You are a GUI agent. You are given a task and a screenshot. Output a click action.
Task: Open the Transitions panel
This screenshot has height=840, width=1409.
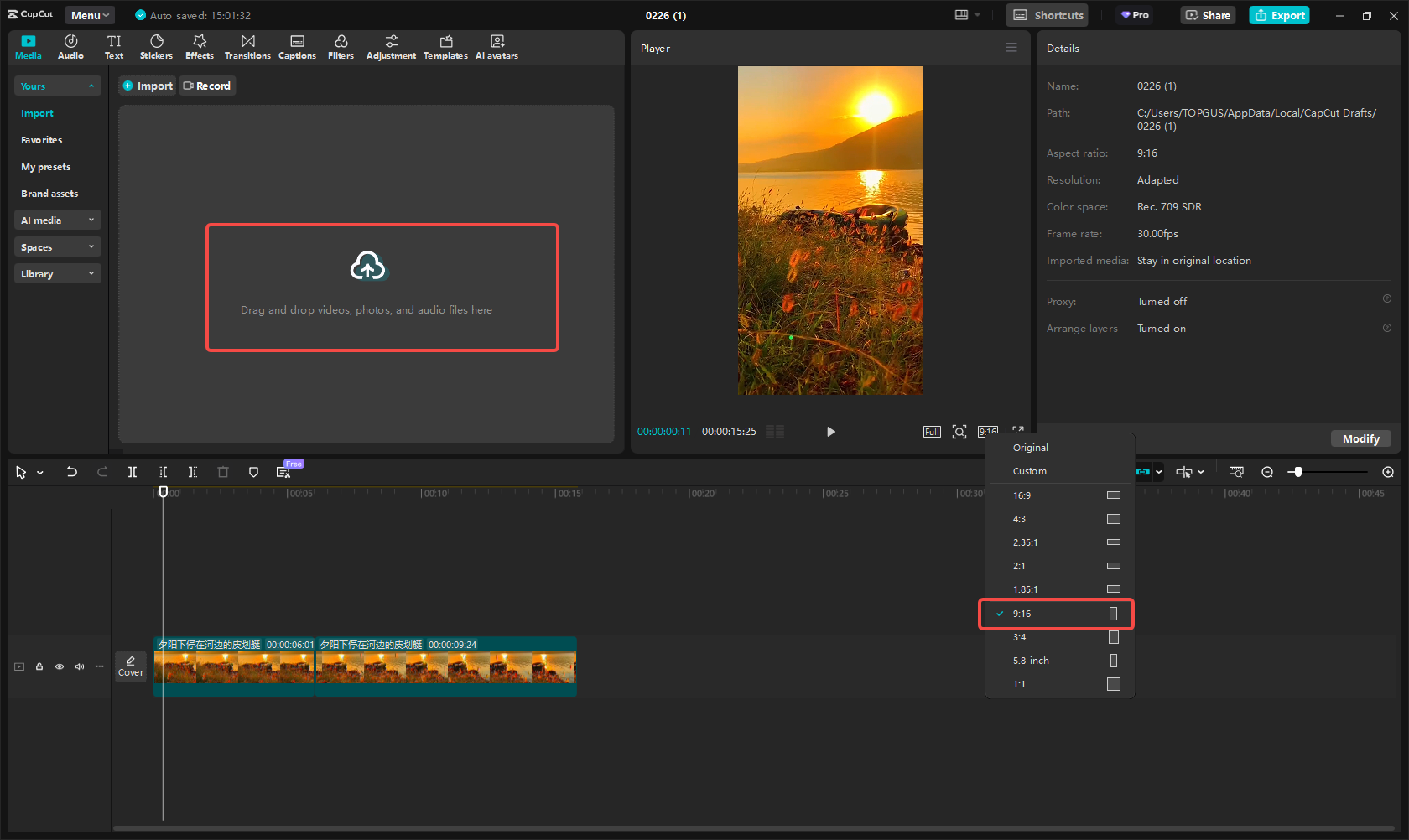[x=247, y=47]
